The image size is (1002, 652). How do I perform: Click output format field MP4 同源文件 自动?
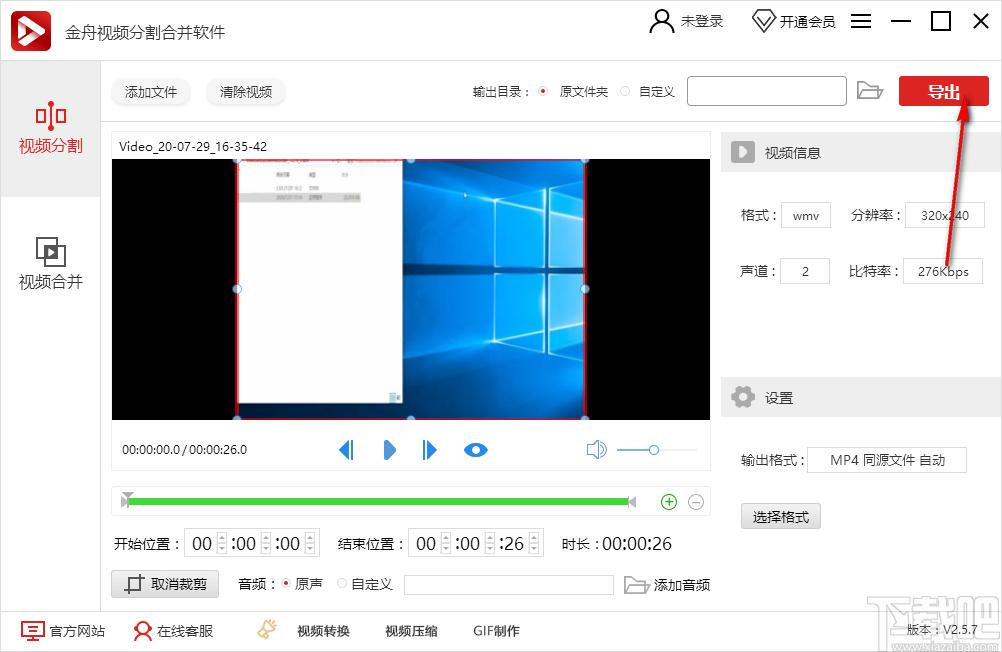(886, 460)
